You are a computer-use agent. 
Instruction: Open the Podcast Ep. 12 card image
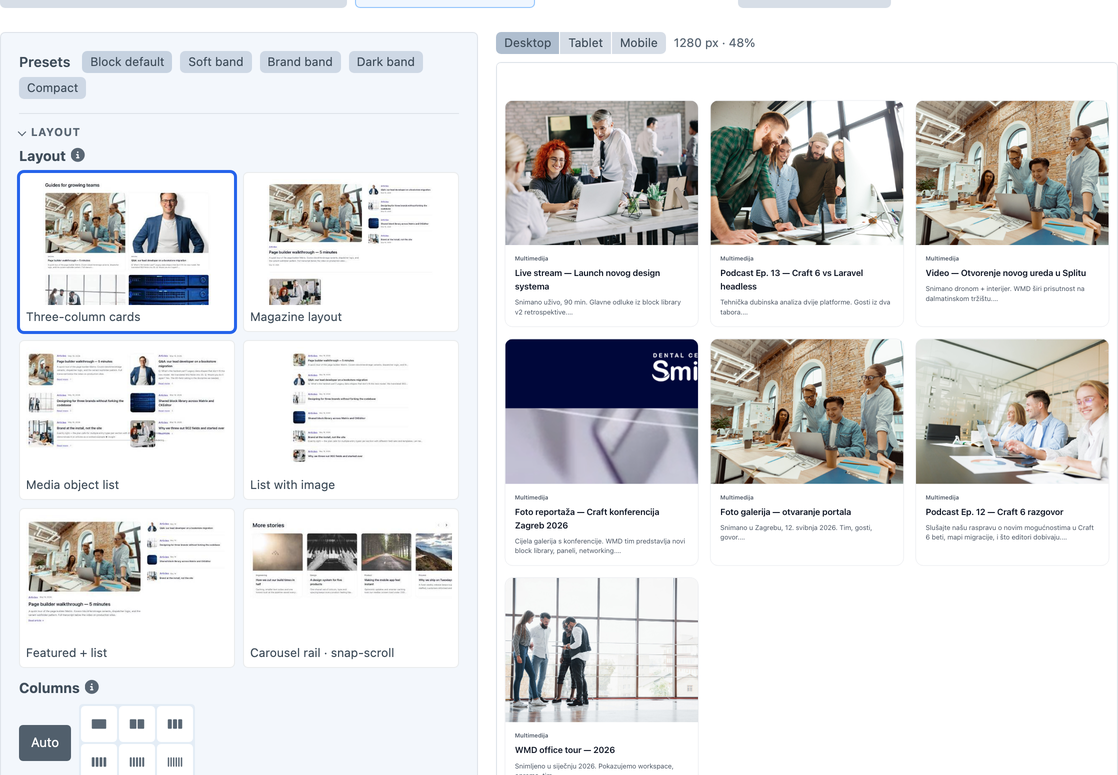point(1012,411)
